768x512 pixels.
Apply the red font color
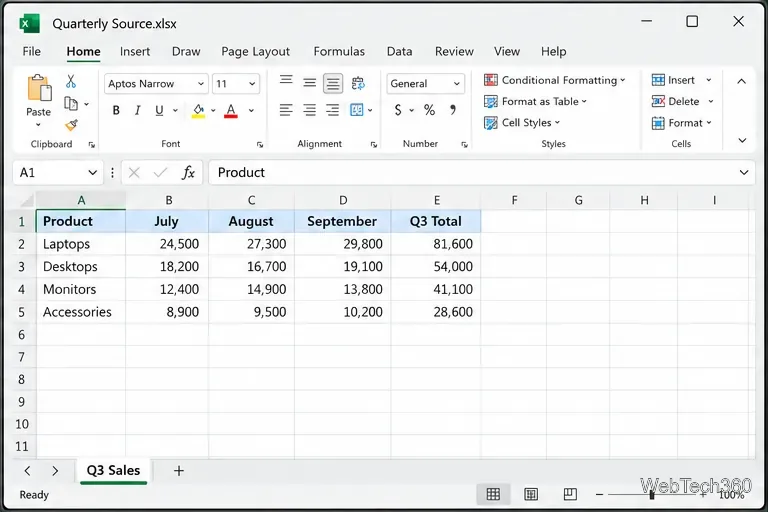pyautogui.click(x=231, y=111)
